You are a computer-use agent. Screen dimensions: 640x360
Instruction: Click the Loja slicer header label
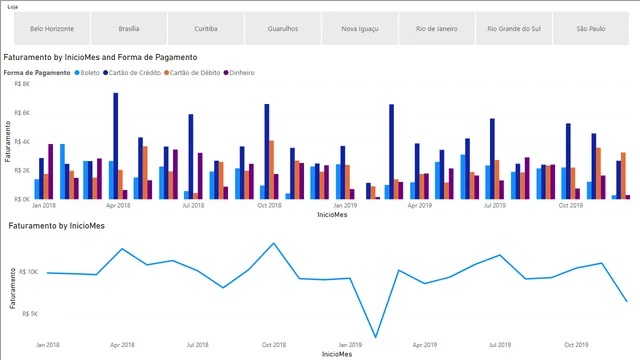(12, 7)
